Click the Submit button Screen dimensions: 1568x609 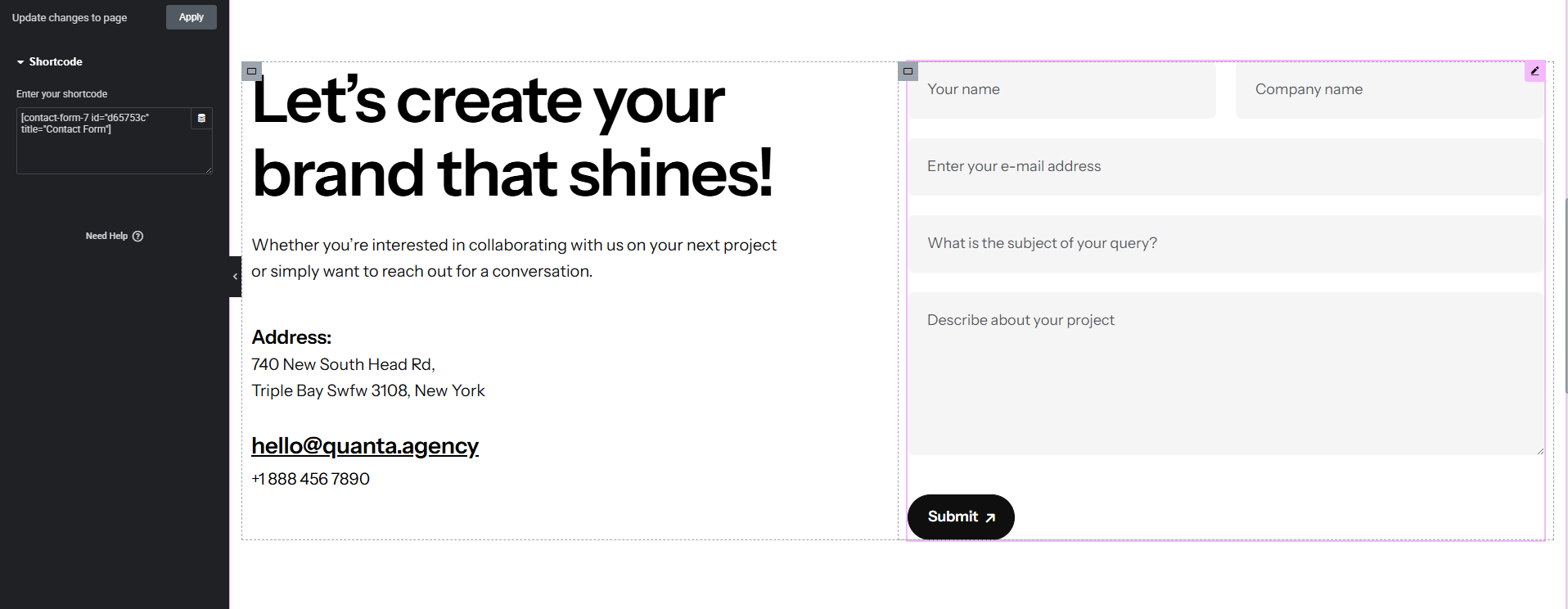pos(961,517)
